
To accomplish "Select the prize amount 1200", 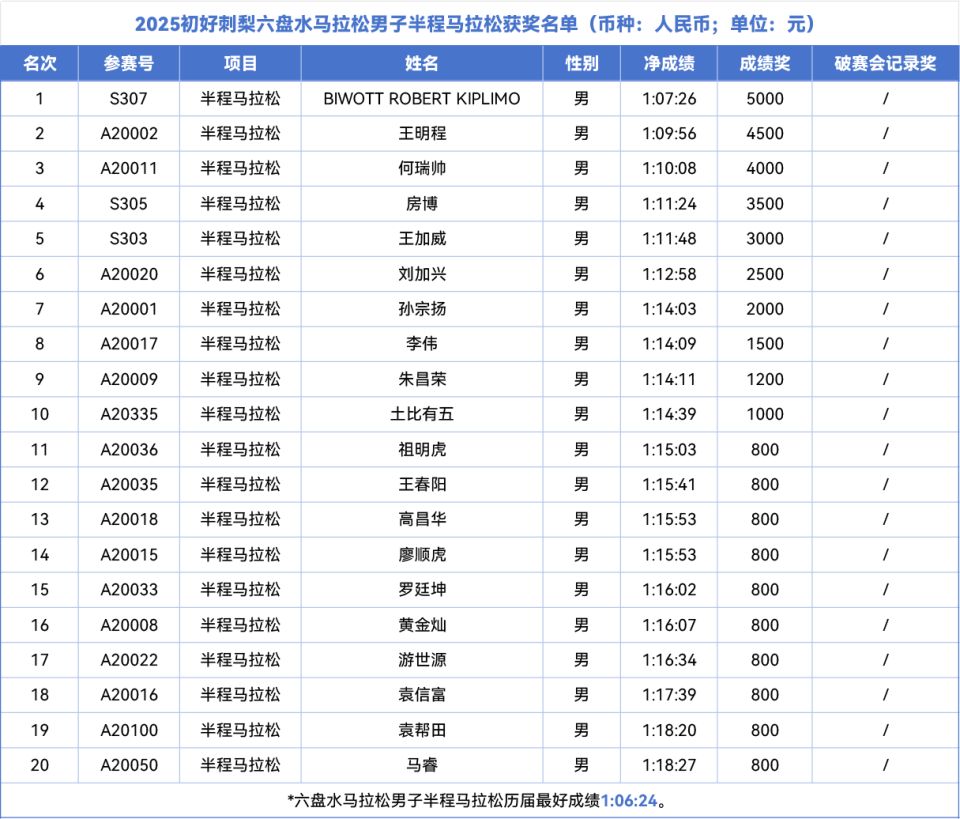I will 764,379.
